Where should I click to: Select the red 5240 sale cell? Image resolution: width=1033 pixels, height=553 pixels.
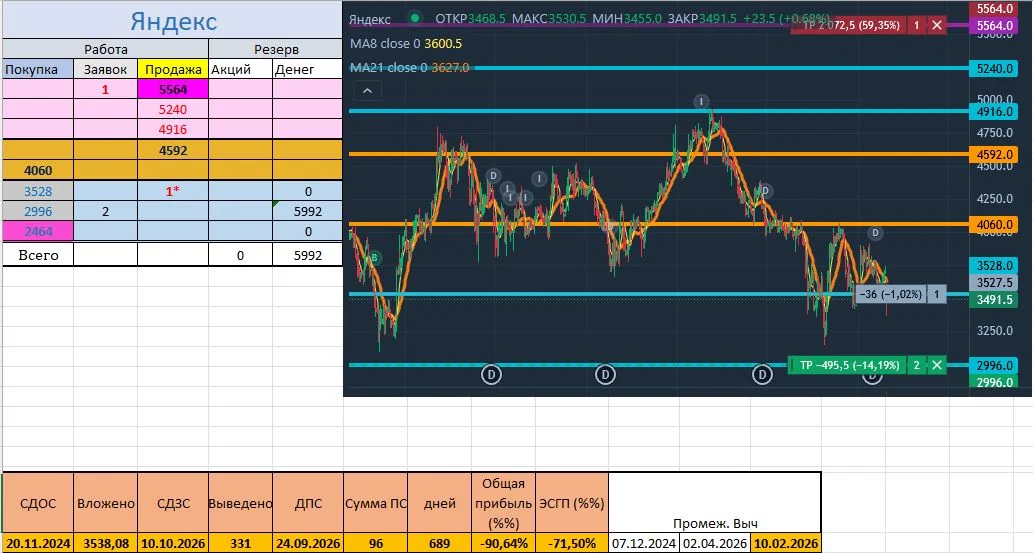(173, 109)
